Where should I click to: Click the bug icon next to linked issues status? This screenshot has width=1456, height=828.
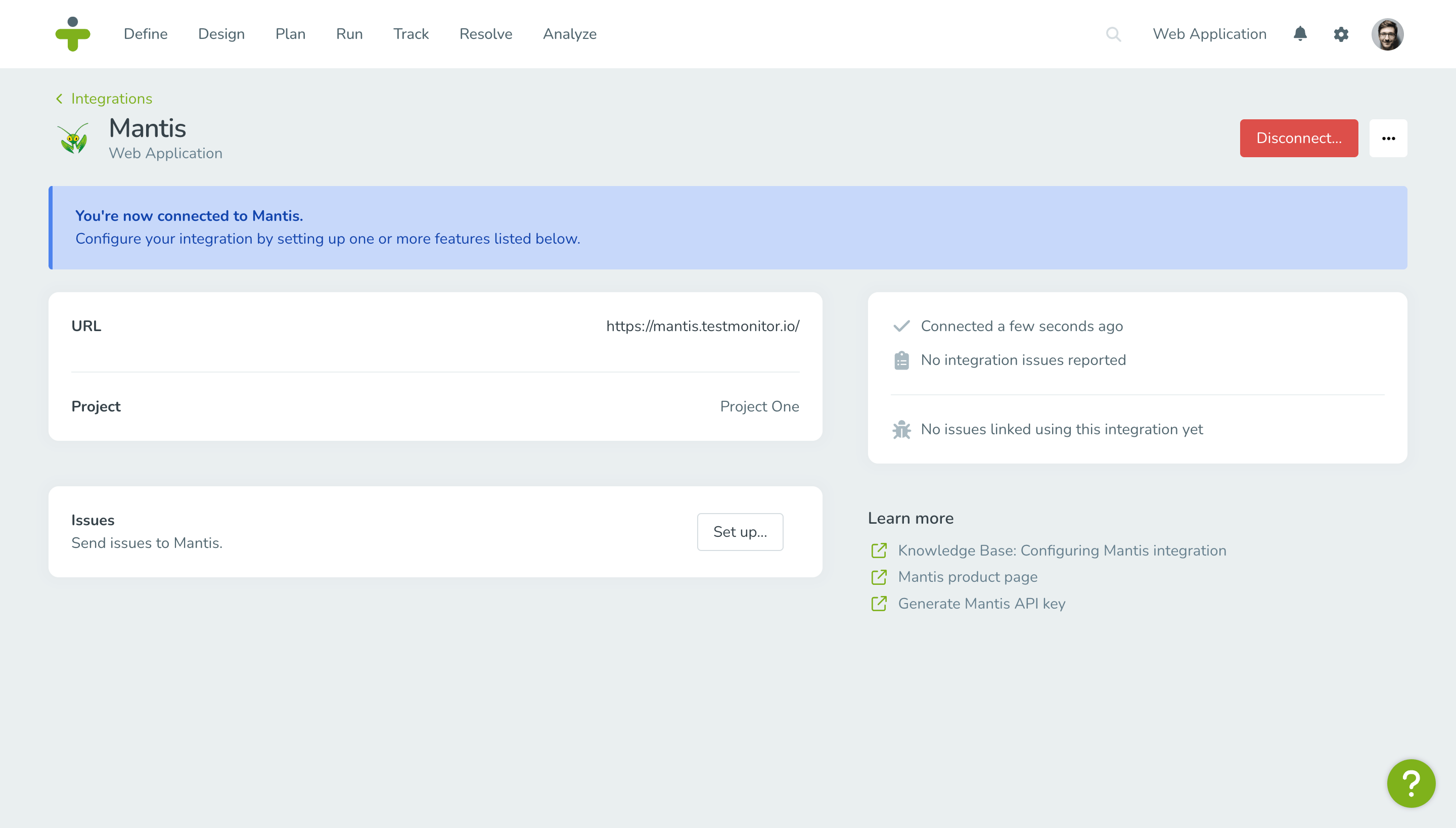902,429
